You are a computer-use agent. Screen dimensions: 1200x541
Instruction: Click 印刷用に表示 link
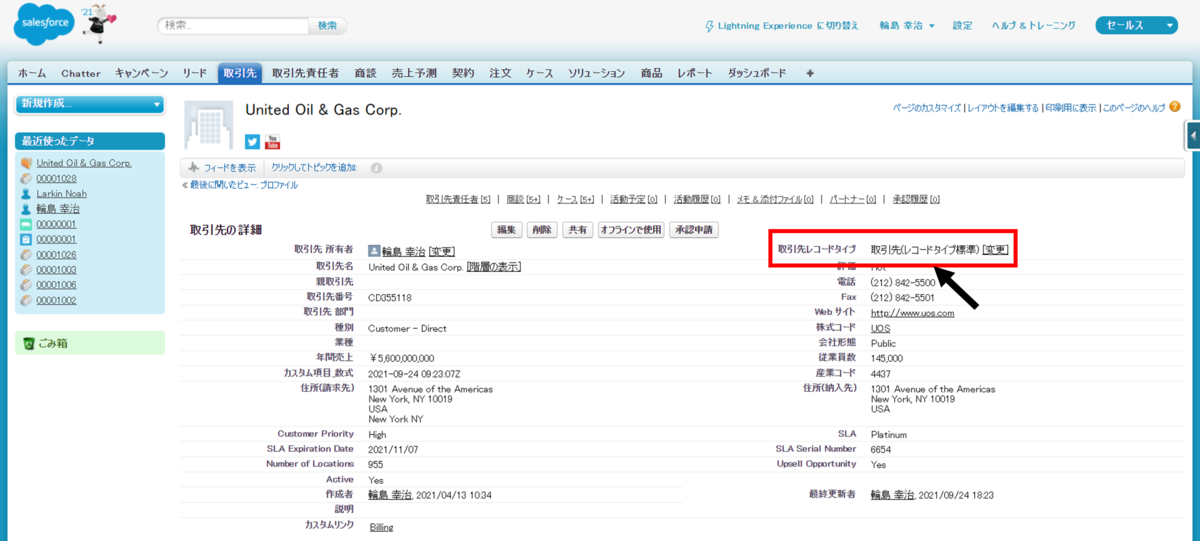pyautogui.click(x=1070, y=107)
